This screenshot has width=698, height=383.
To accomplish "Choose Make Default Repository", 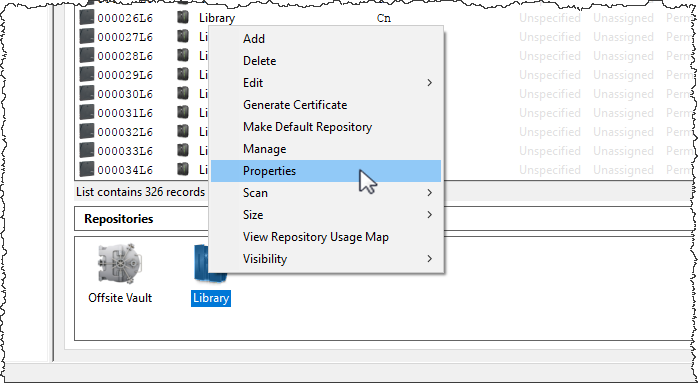I will tap(326, 127).
